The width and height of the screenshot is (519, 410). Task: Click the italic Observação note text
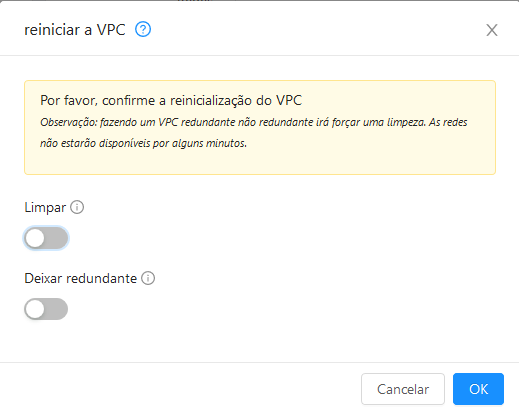point(254,133)
